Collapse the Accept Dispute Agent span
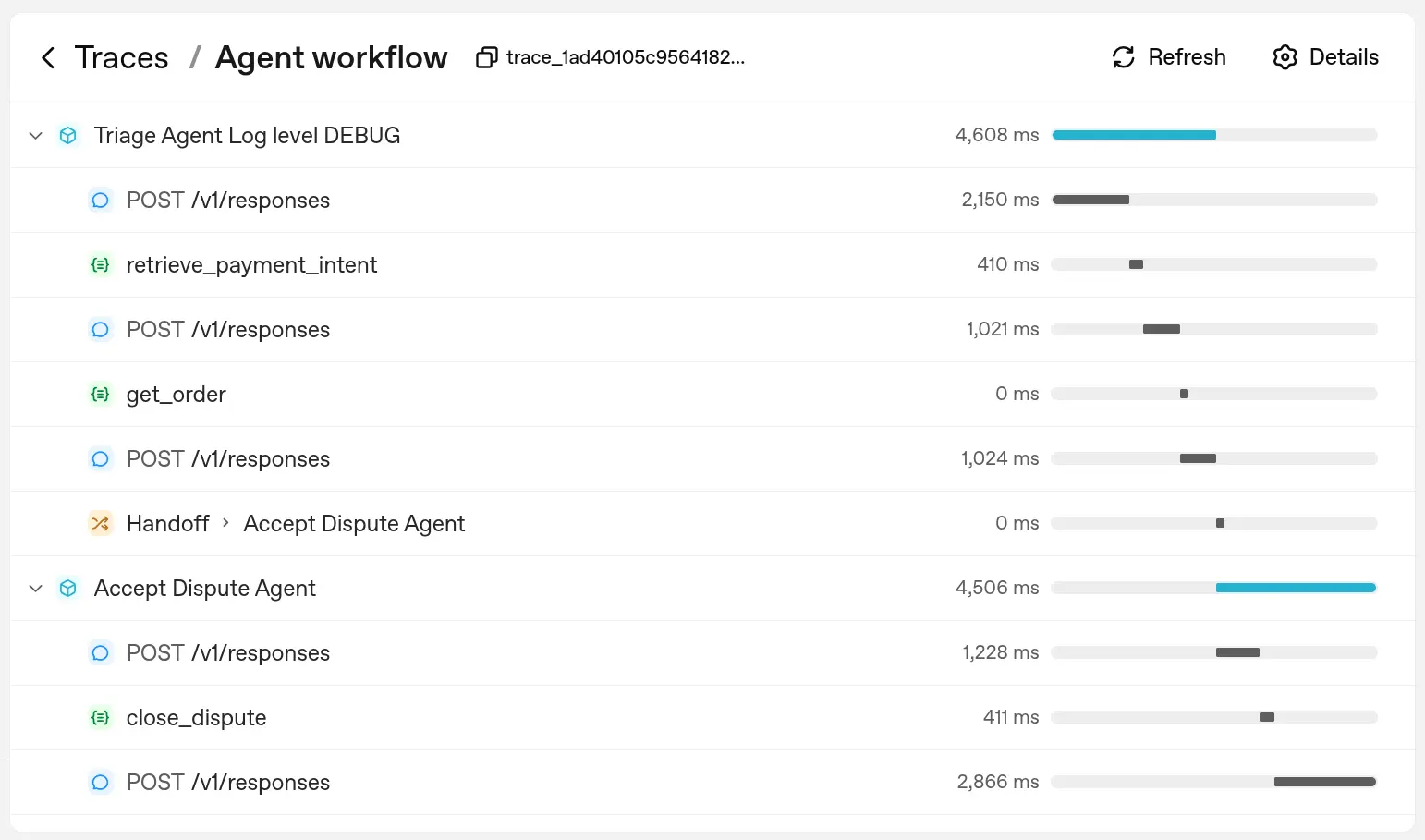 [35, 588]
